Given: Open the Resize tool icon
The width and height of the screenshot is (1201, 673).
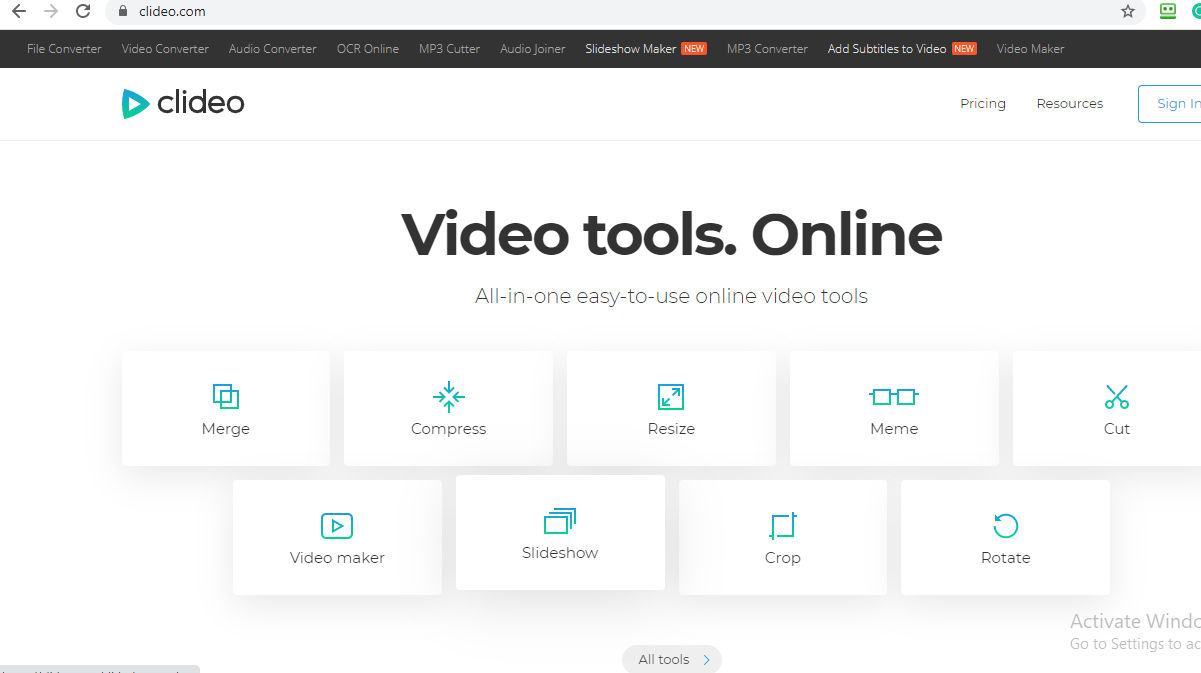Looking at the screenshot, I should click(x=671, y=397).
